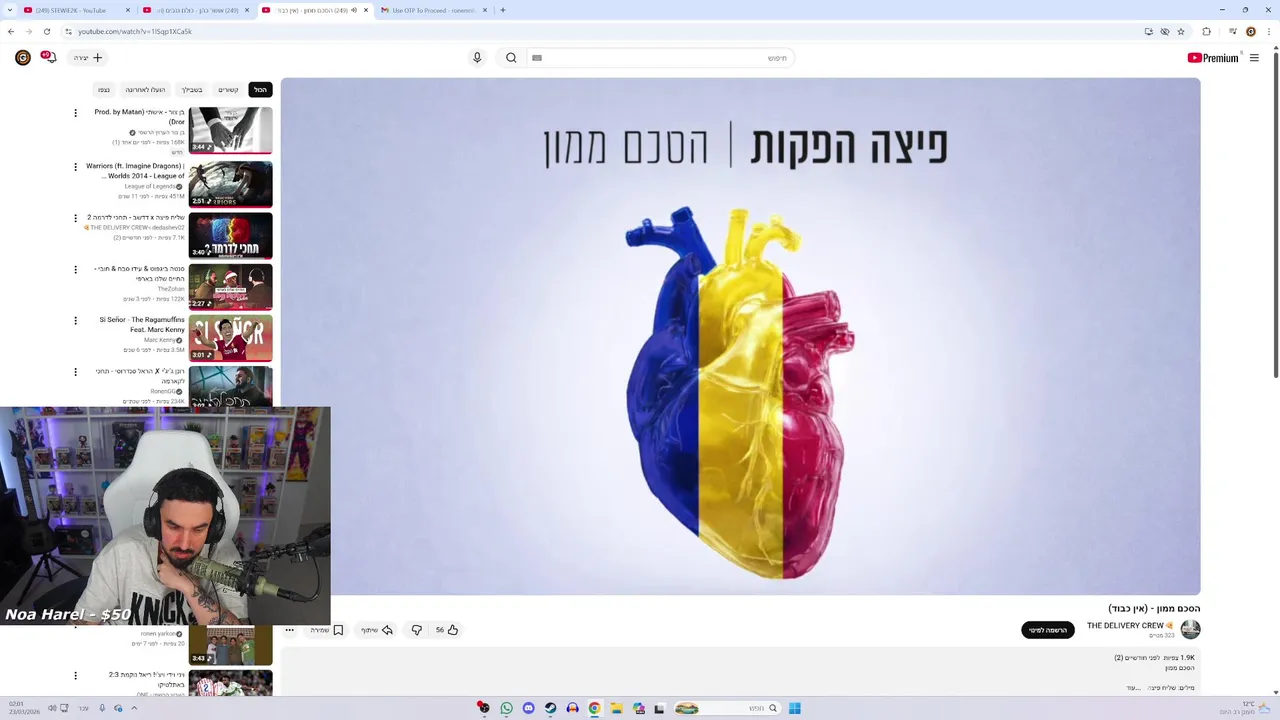Open Si Señor Marc Kenny thumbnail
Screen dimensions: 1280x720
(x=230, y=338)
